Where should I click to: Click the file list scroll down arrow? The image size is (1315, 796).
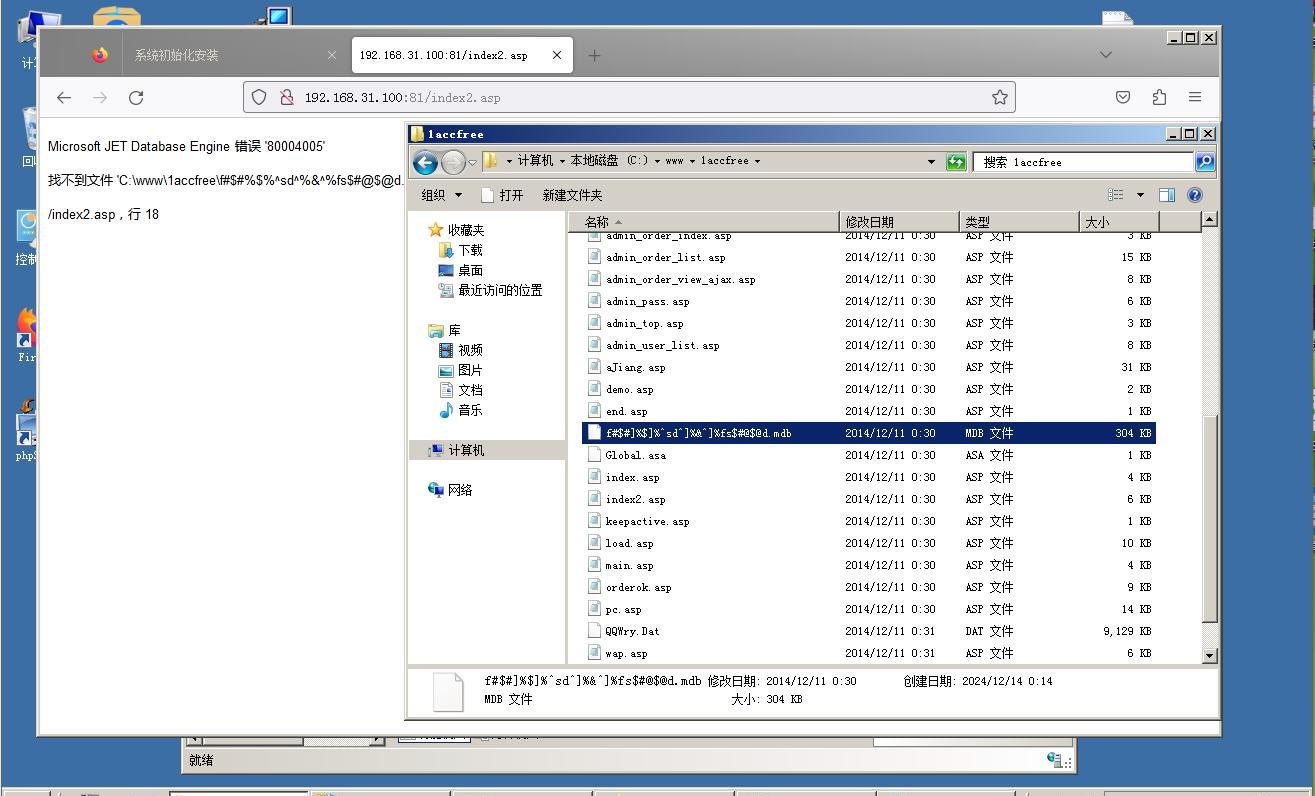1209,655
